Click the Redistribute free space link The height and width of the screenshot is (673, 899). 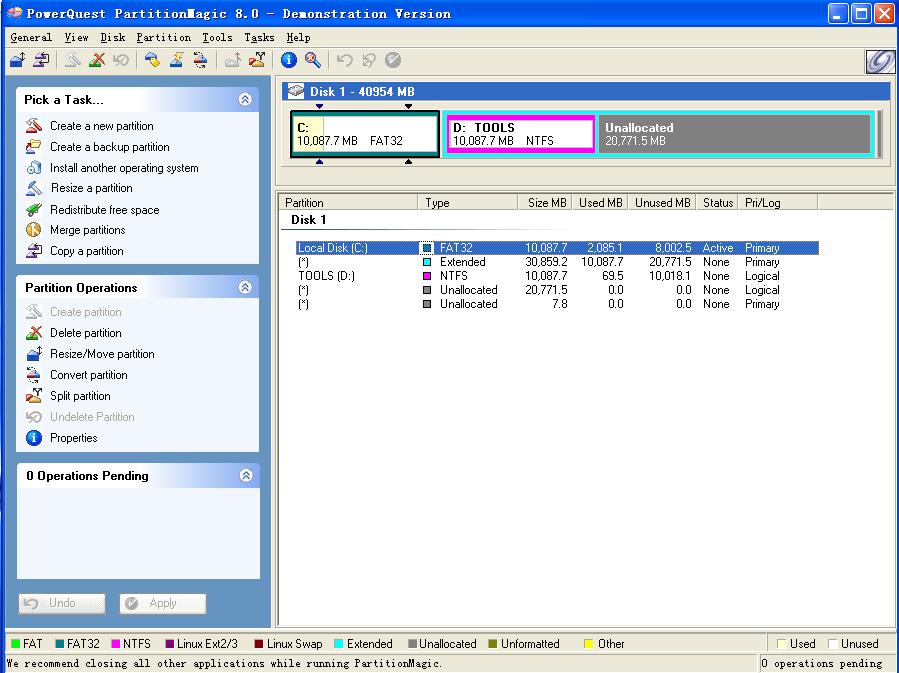pyautogui.click(x=104, y=210)
